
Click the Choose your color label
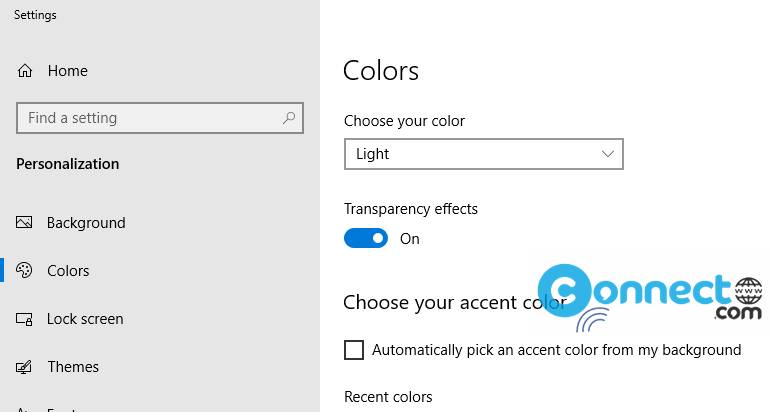point(404,121)
